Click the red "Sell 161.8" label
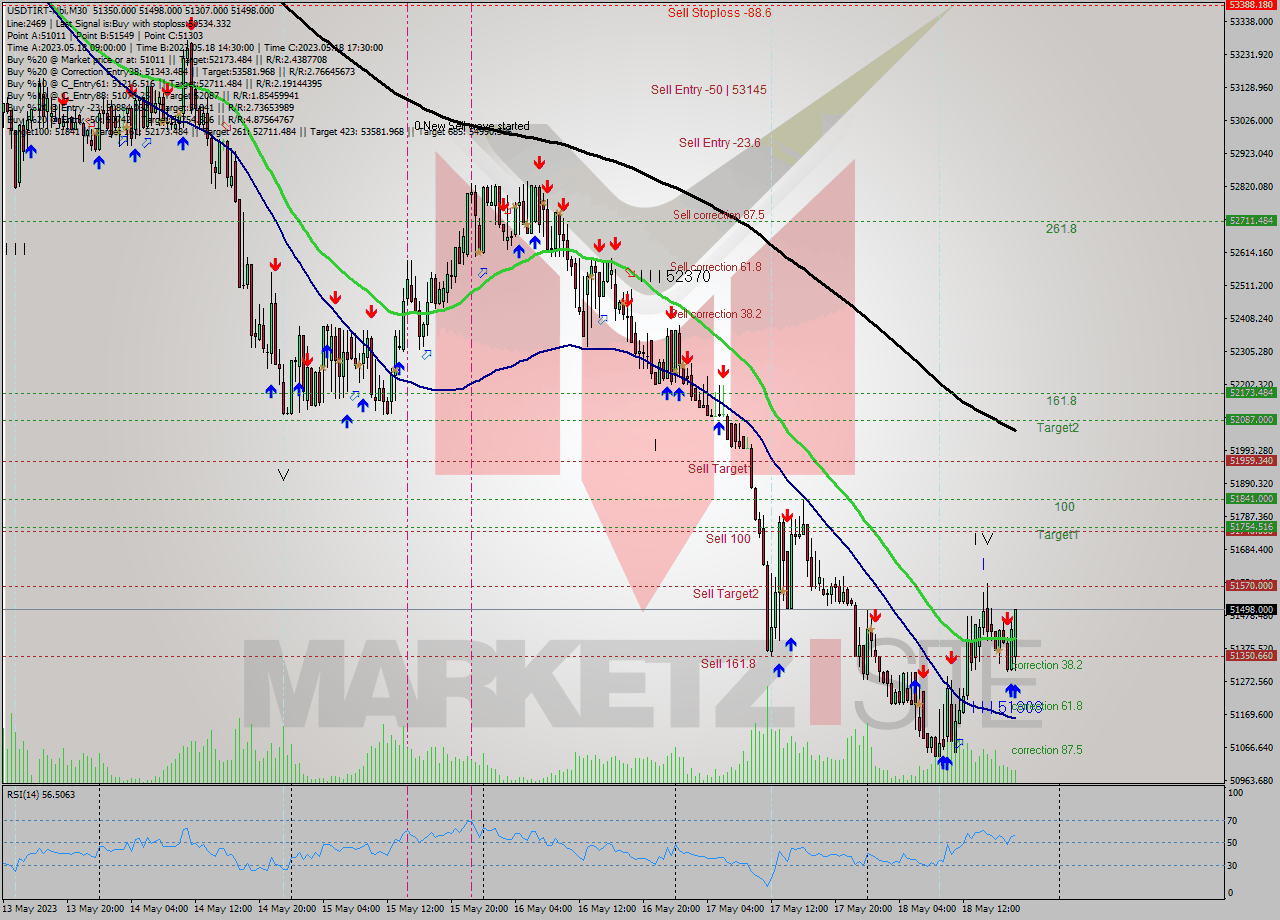Viewport: 1280px width, 920px height. [728, 664]
